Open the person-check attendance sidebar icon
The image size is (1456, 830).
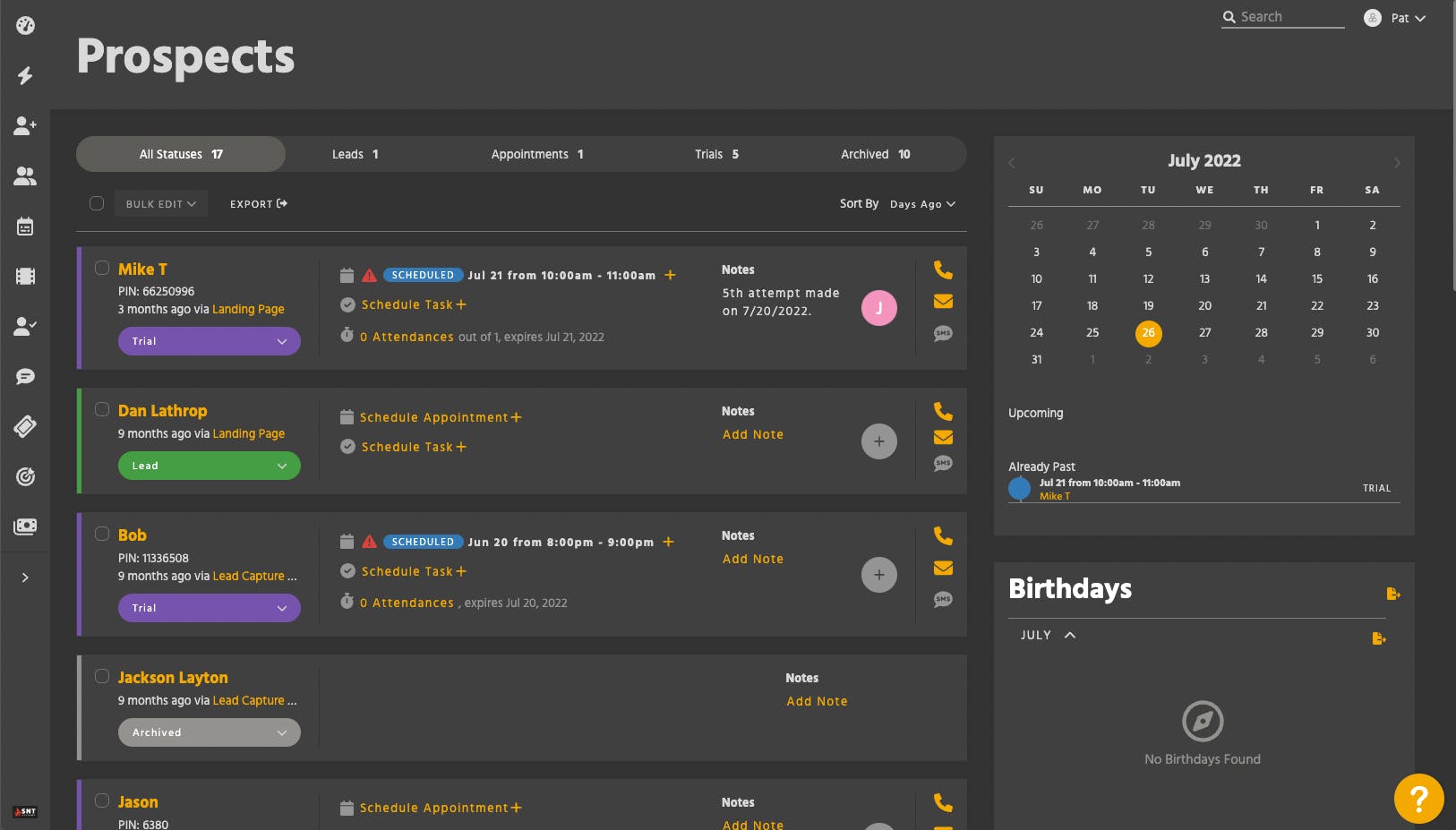tap(25, 326)
